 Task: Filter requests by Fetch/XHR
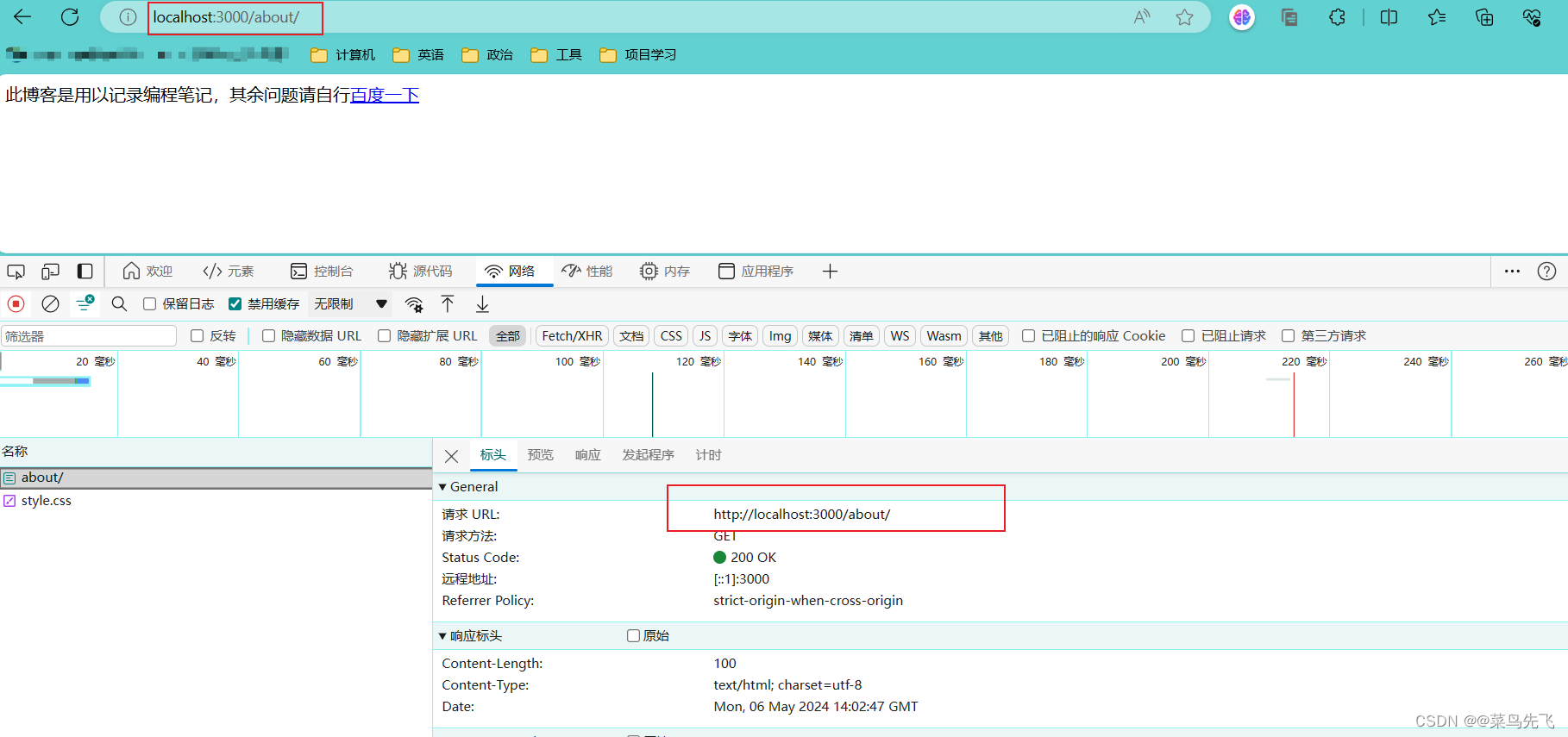pyautogui.click(x=572, y=335)
